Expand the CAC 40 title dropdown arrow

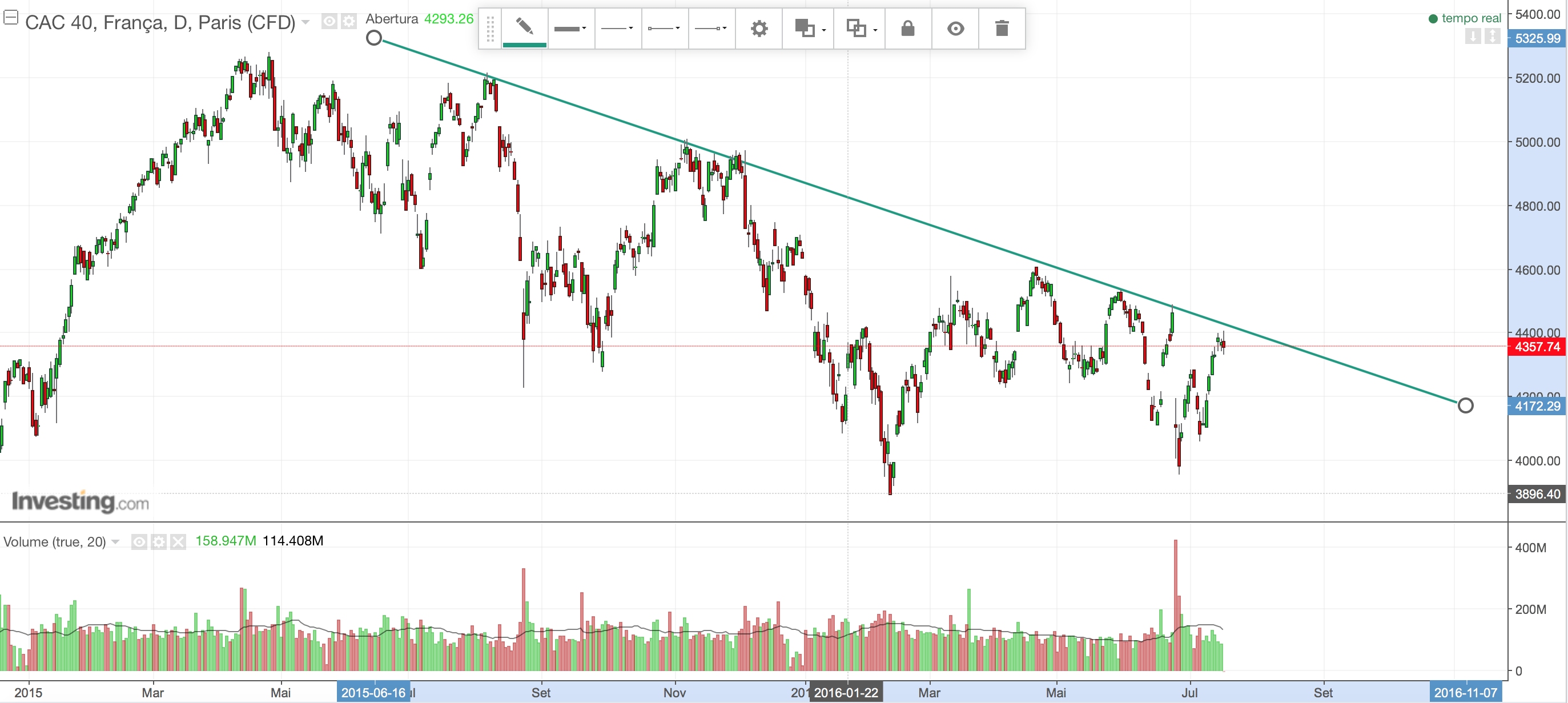pos(306,22)
